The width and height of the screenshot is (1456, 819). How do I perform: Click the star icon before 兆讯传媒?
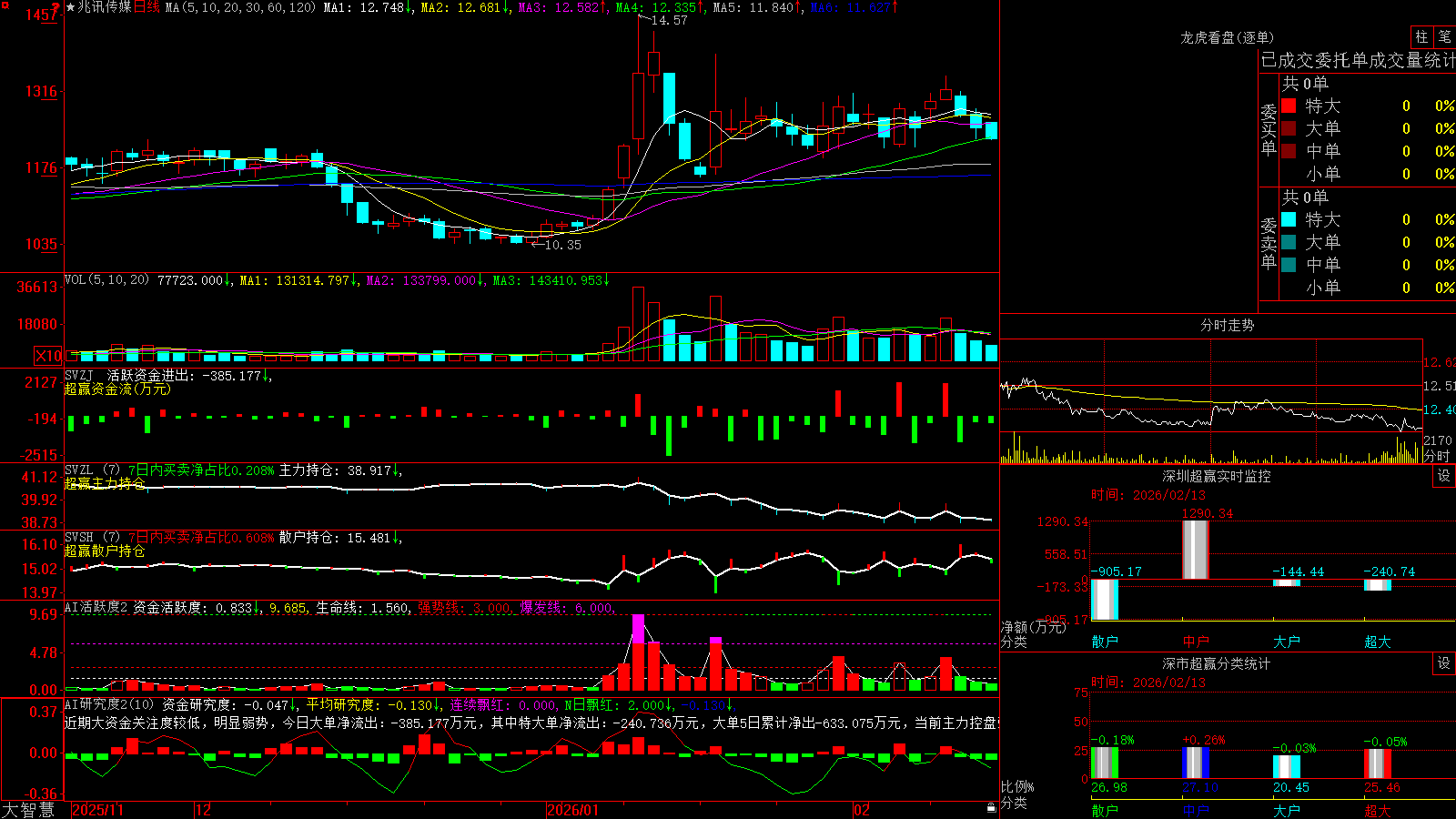pos(70,7)
